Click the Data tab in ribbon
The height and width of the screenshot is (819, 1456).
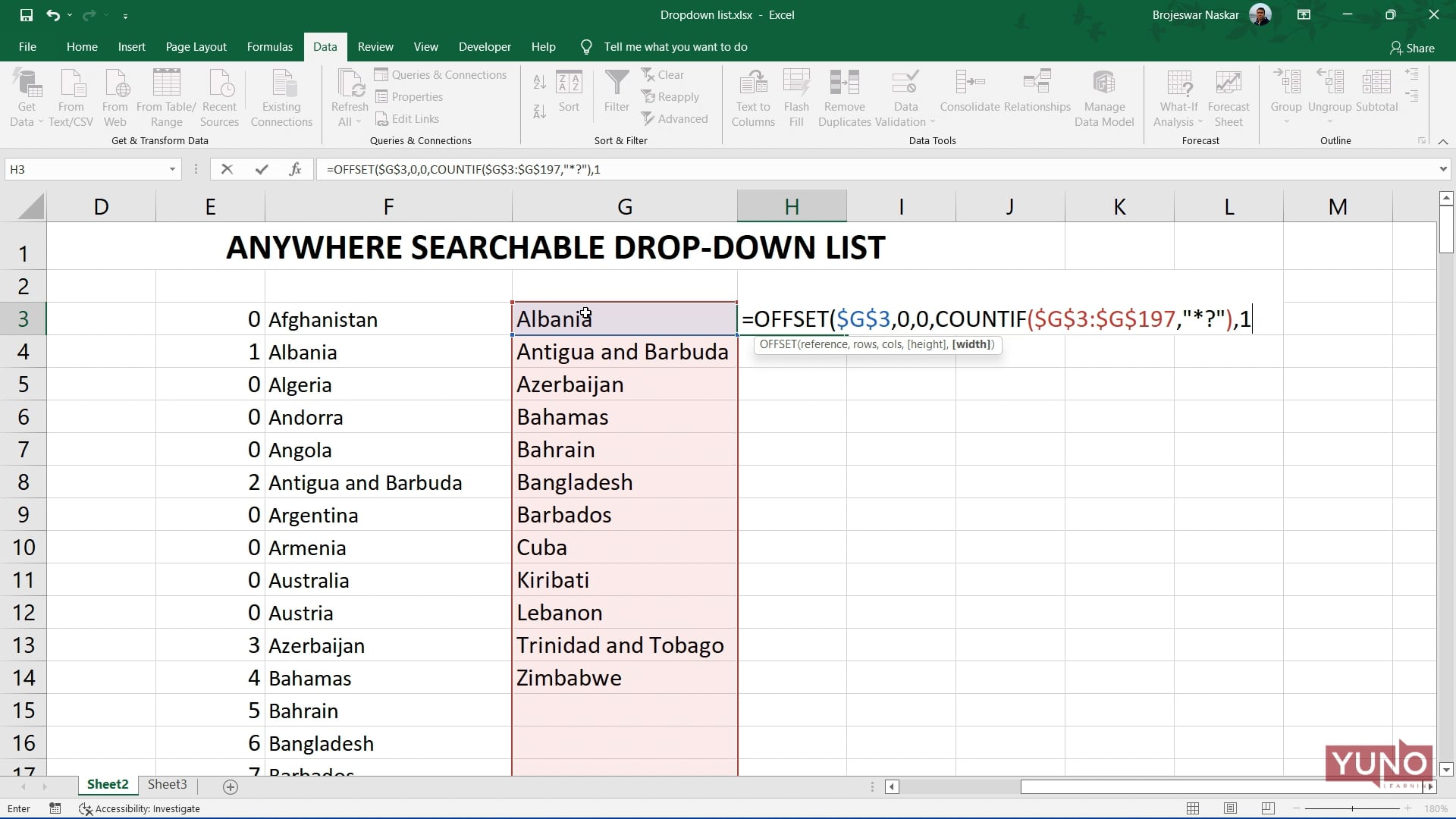(325, 47)
